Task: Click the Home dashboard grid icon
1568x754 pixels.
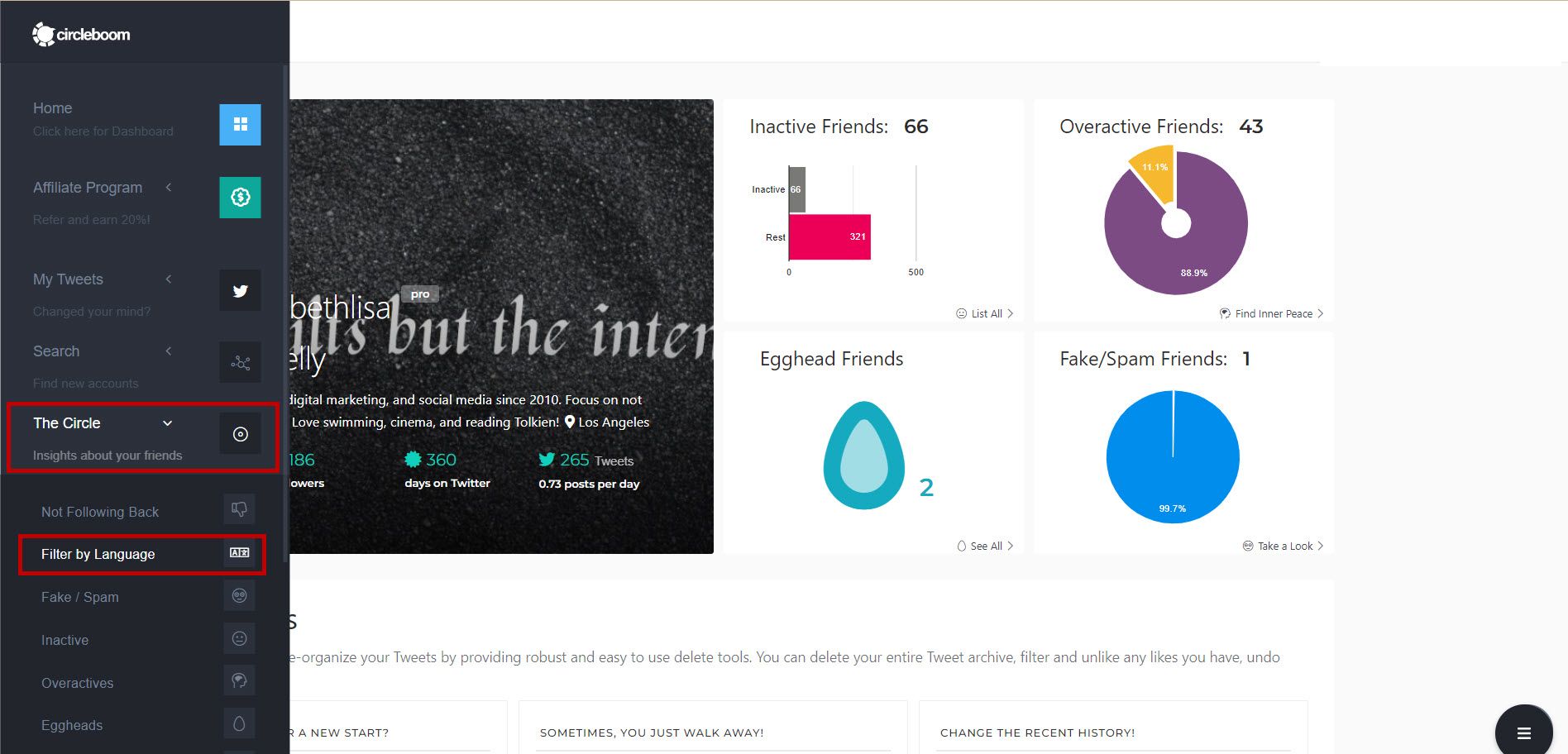Action: [239, 125]
